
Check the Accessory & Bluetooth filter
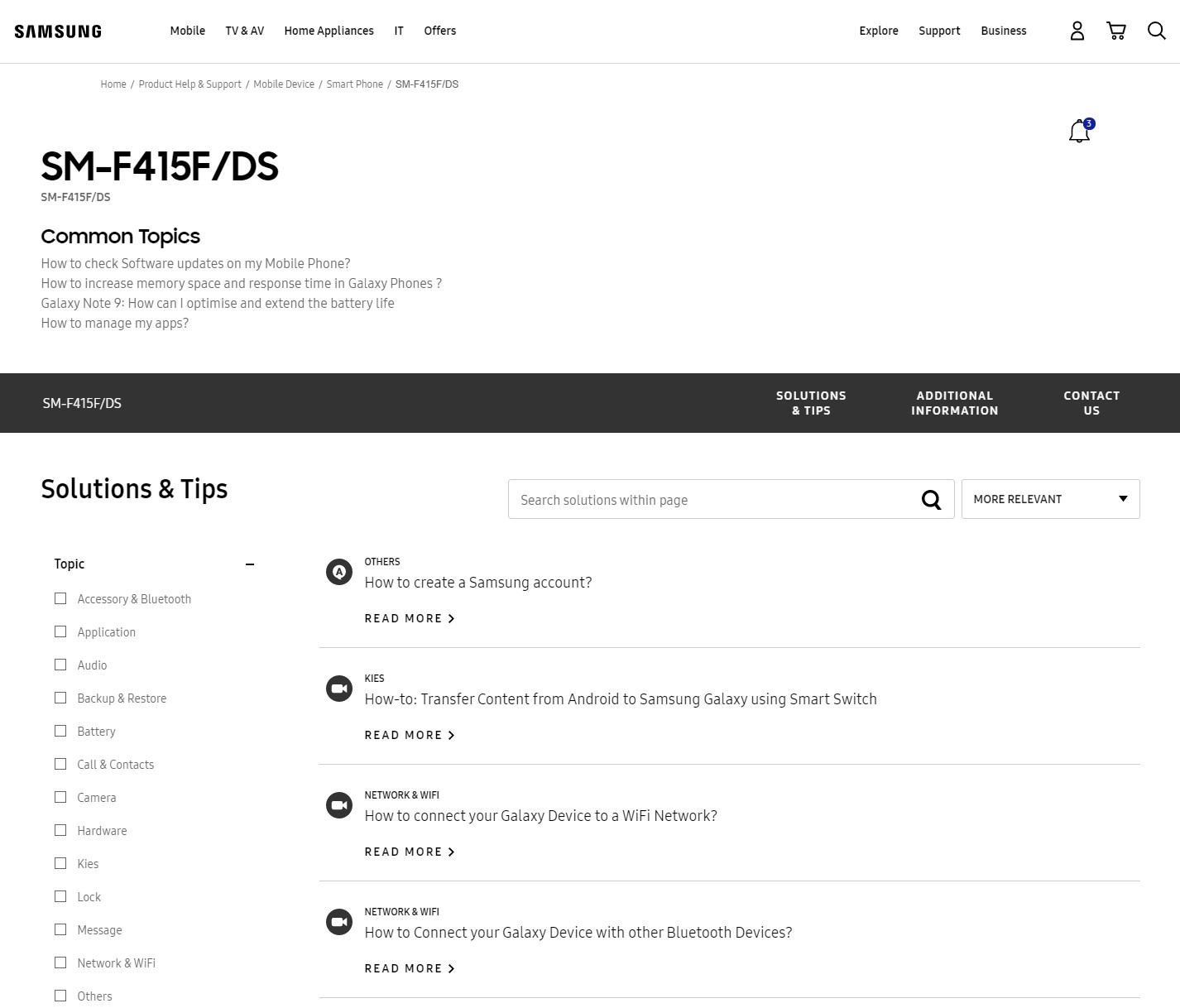click(x=60, y=598)
